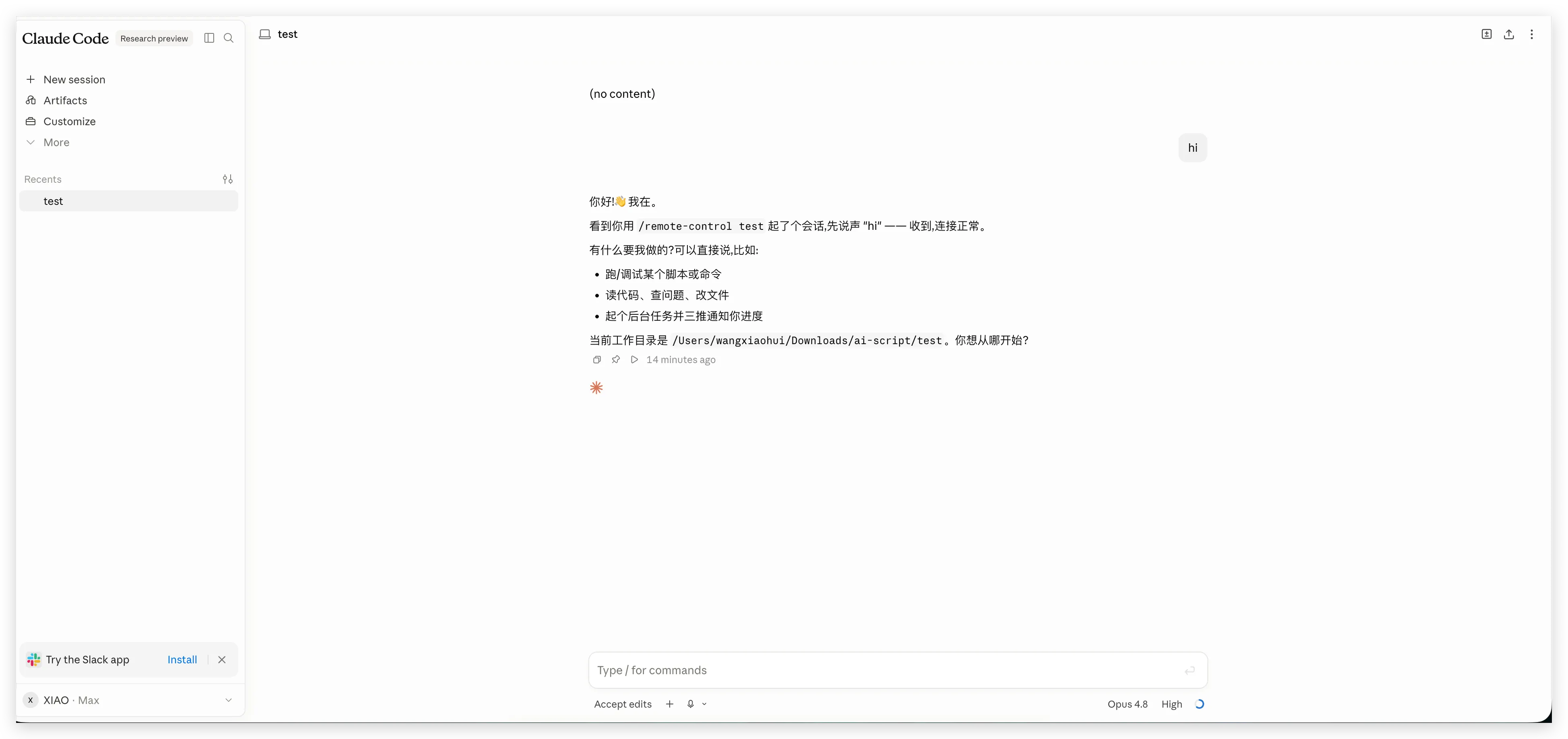The width and height of the screenshot is (1568, 739).
Task: Copy the assistant reply
Action: coord(597,360)
